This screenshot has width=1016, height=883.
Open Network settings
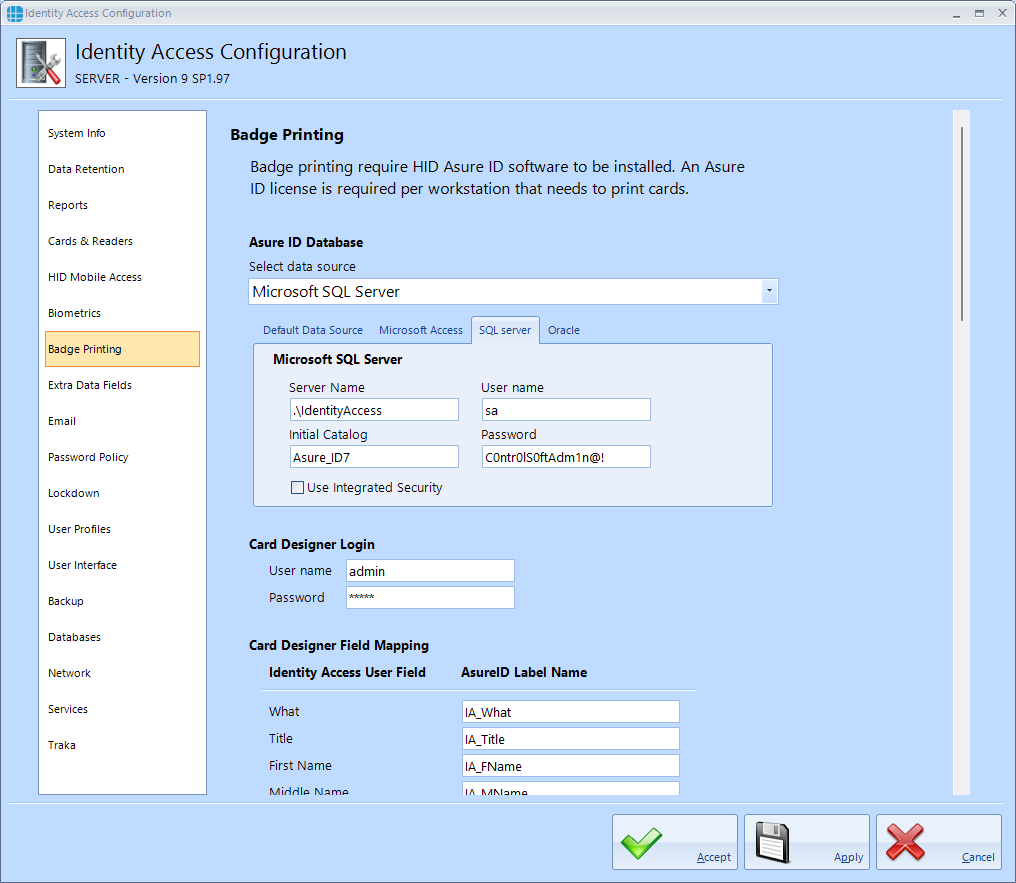pos(122,673)
